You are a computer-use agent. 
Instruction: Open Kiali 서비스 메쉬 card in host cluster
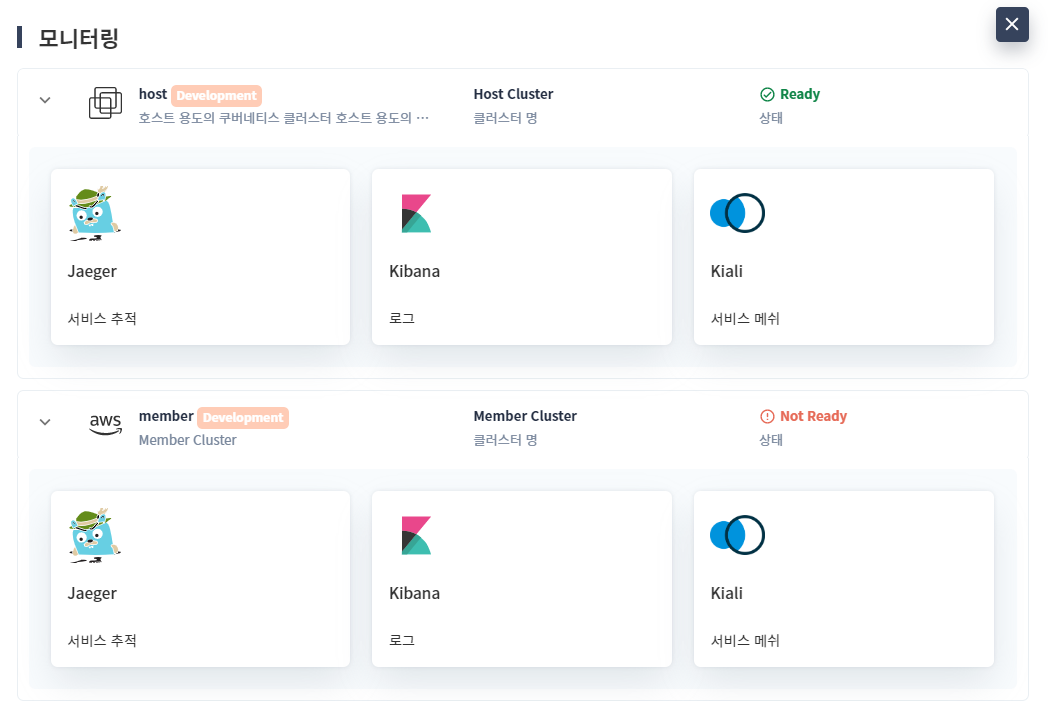[x=843, y=257]
